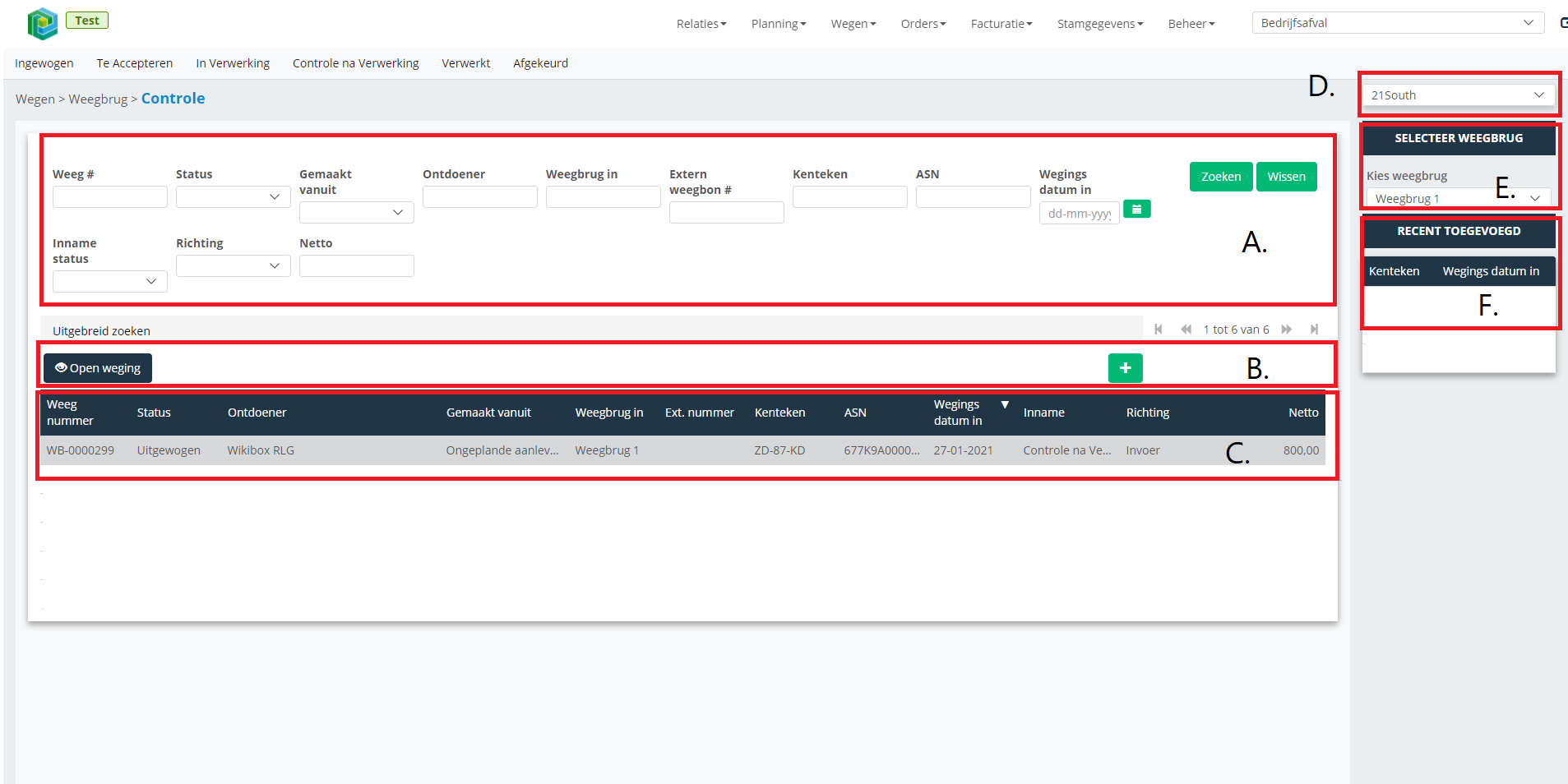Sort by Inname column header
This screenshot has width=1568, height=784.
point(1044,413)
